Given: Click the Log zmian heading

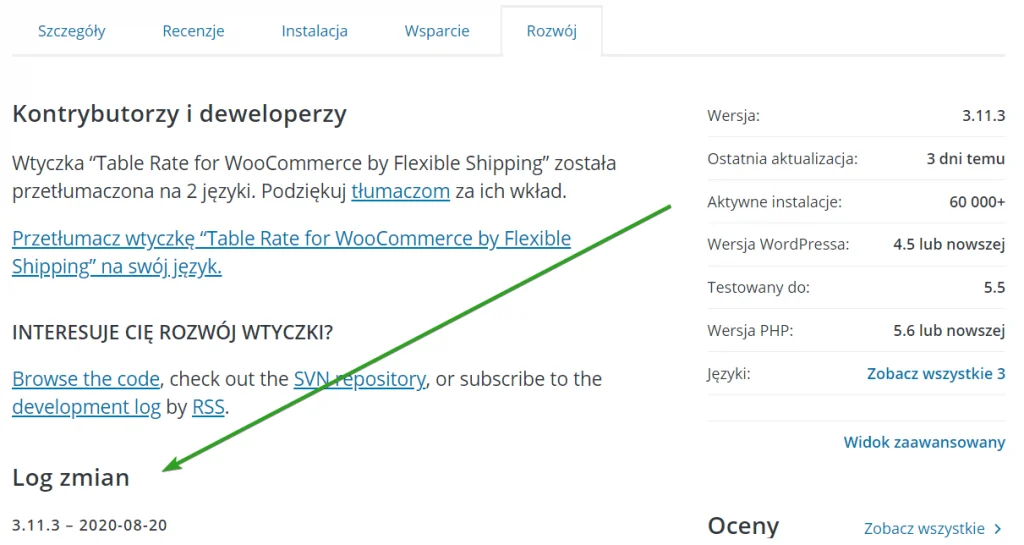Looking at the screenshot, I should (71, 478).
